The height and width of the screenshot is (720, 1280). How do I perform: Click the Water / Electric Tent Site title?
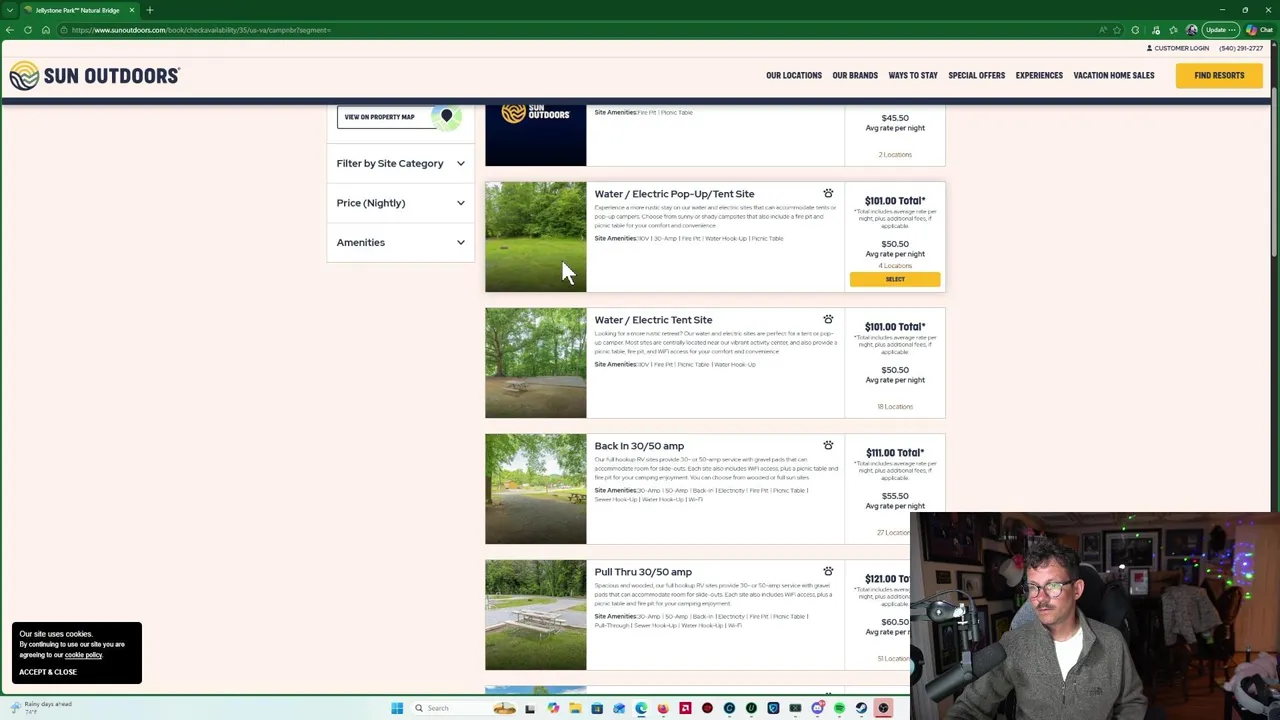click(653, 320)
